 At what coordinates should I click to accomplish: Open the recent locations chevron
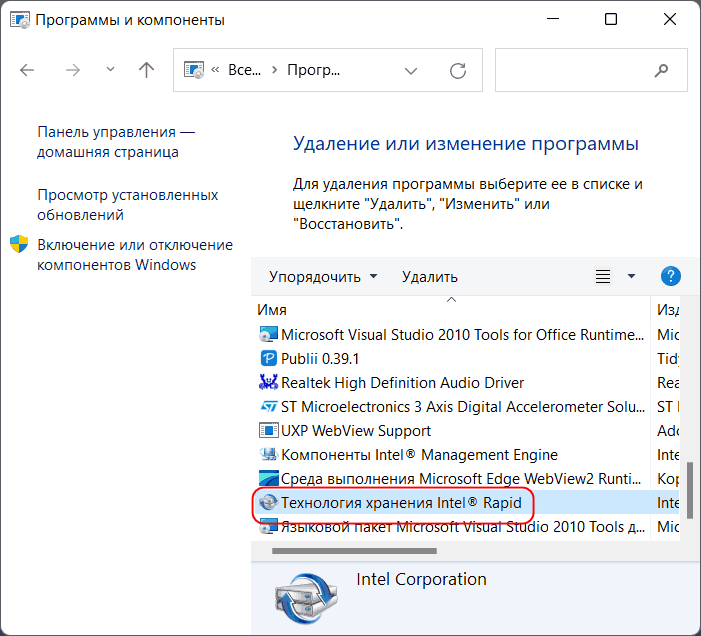110,70
